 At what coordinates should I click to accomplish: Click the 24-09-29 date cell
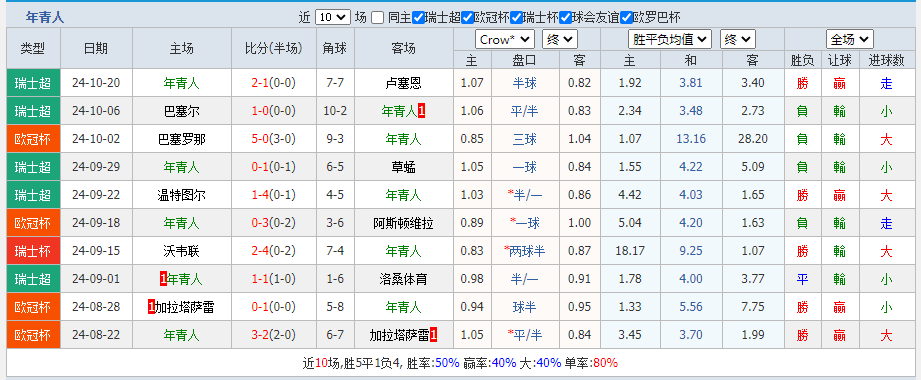96,167
